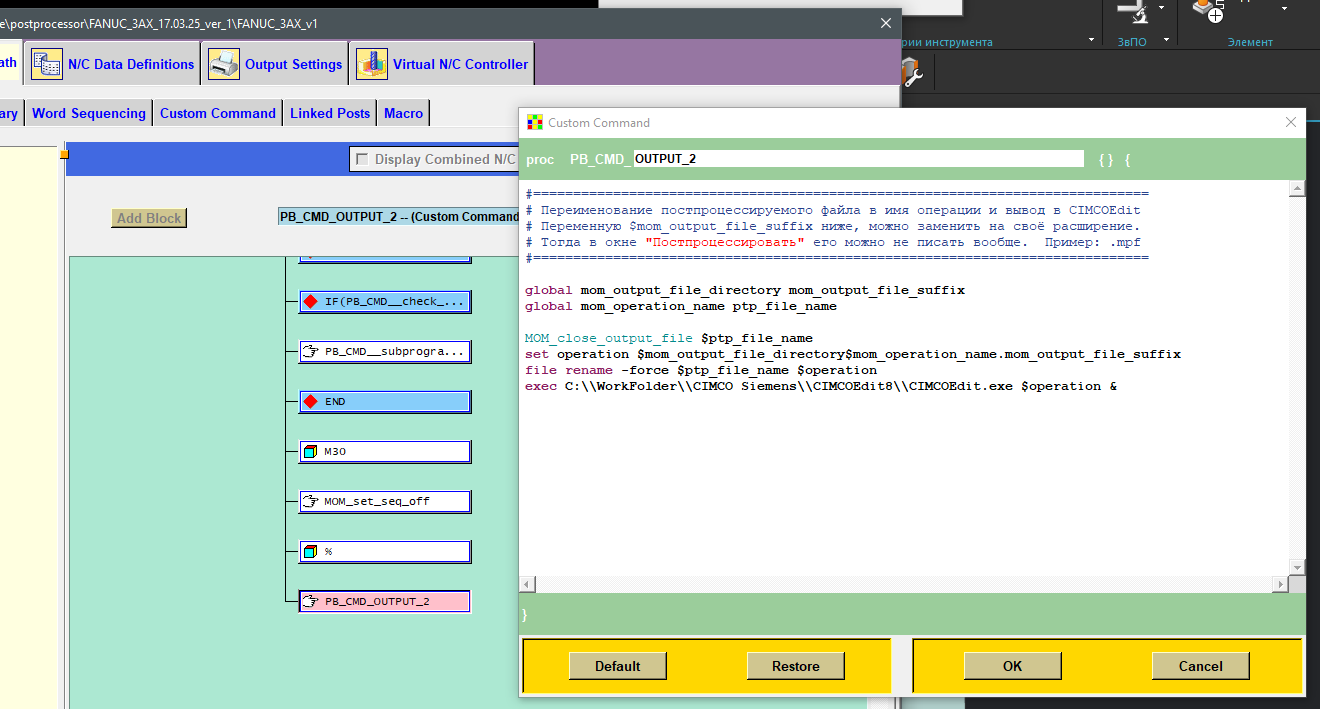Click the horizontal scrollbar right arrow
1320x709 pixels.
point(1279,584)
